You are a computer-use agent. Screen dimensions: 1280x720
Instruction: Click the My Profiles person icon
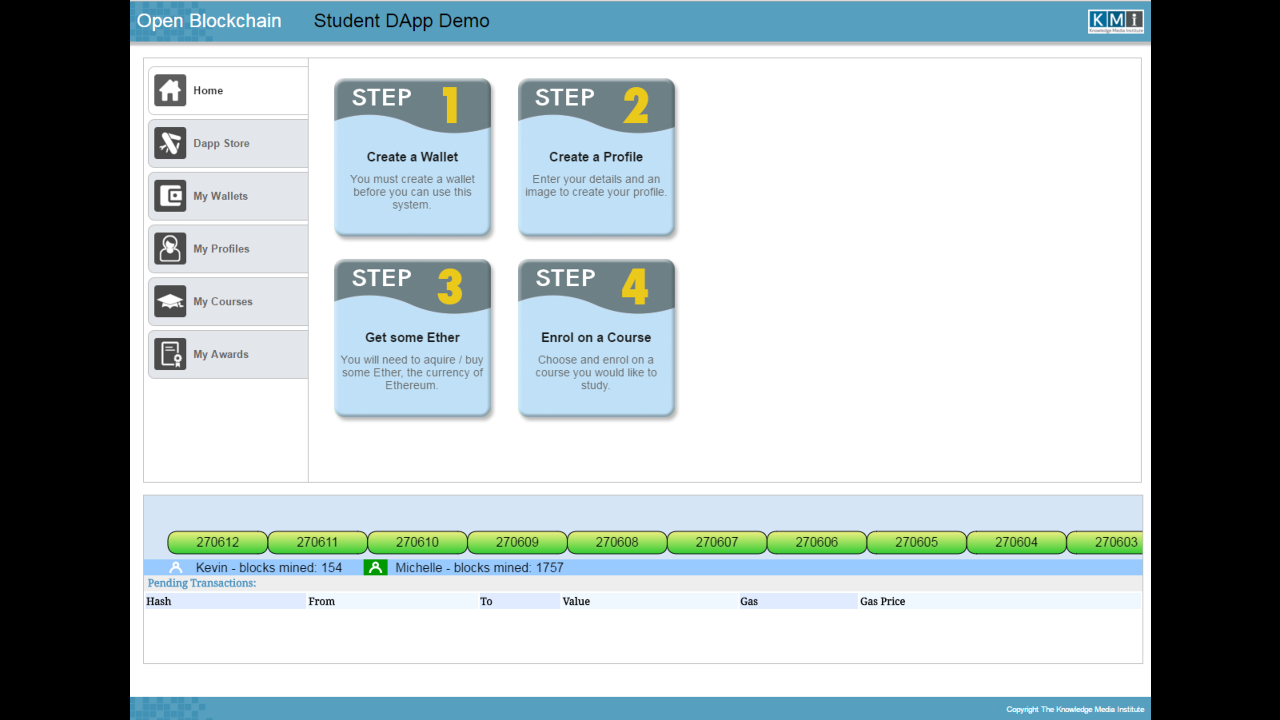(x=170, y=248)
